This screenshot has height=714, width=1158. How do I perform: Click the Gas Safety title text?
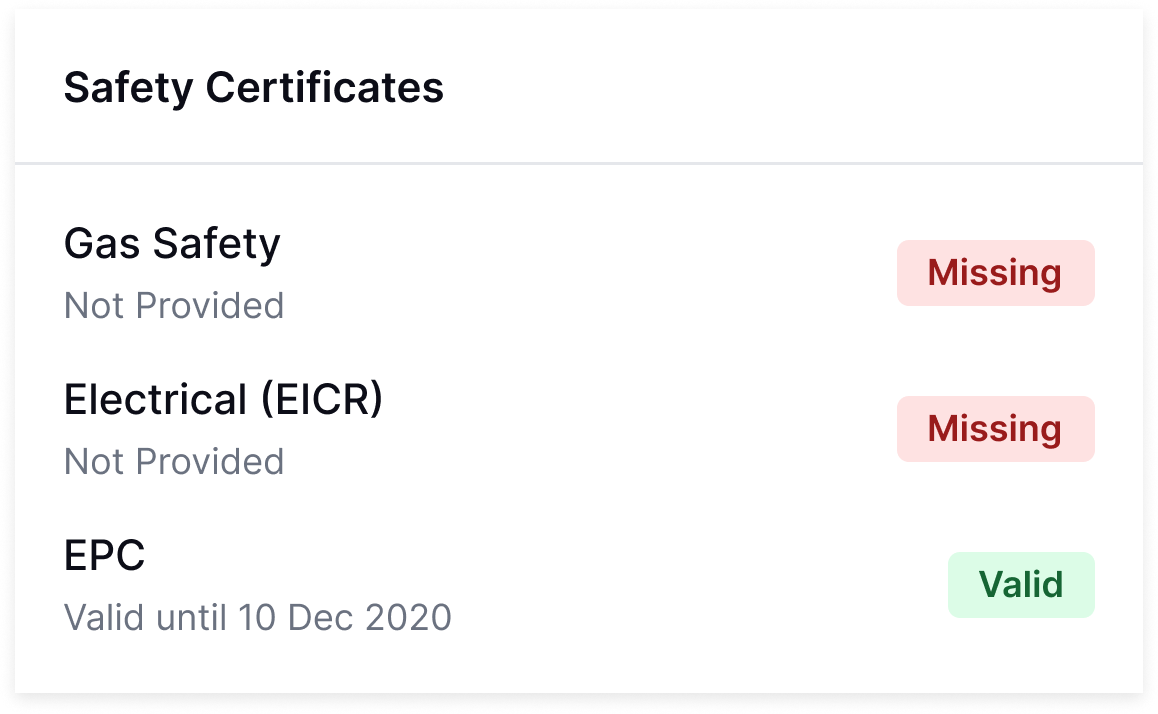[172, 243]
